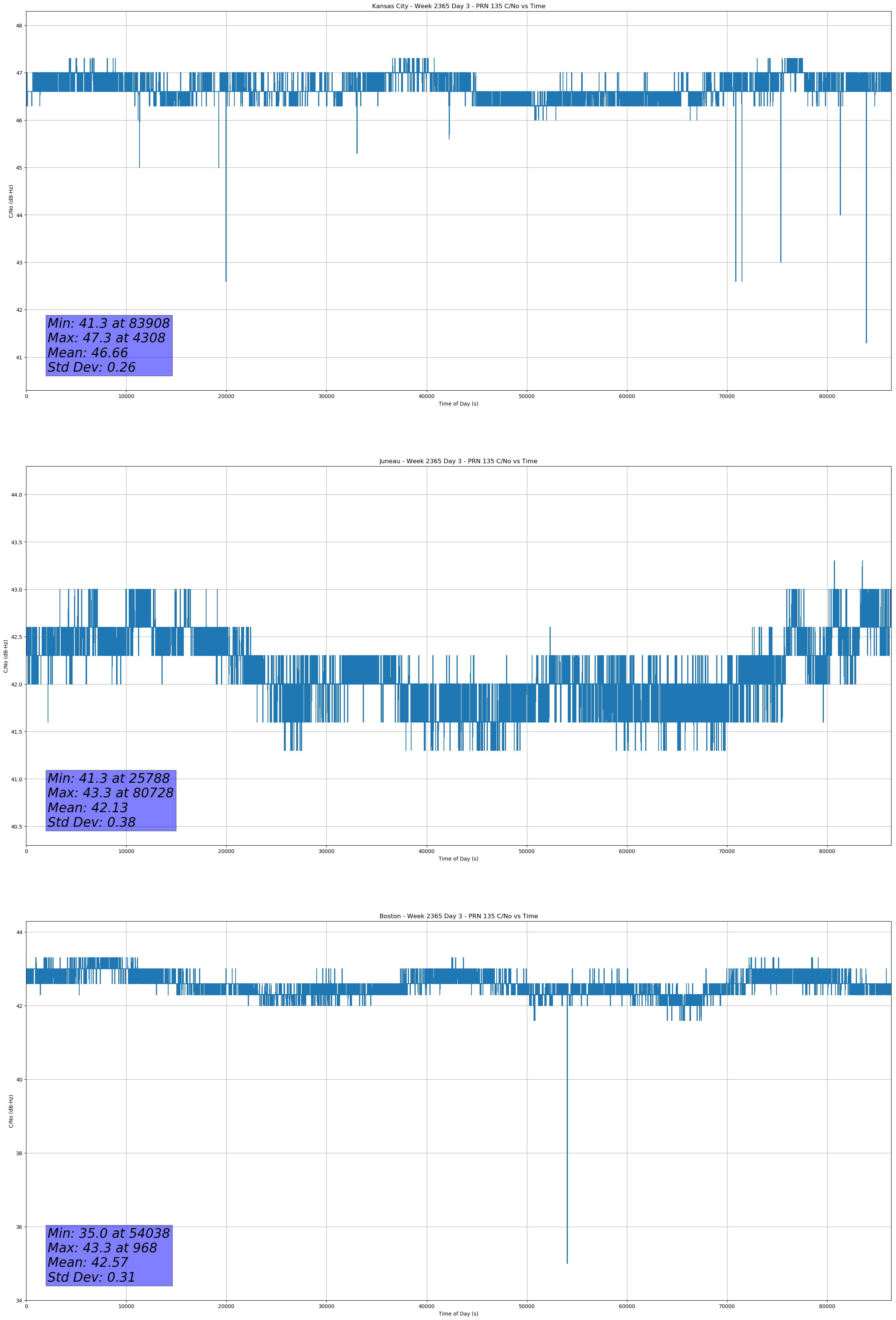Click Boston plot x-axis label Time of Day
The width and height of the screenshot is (896, 1320).
pos(458,1314)
